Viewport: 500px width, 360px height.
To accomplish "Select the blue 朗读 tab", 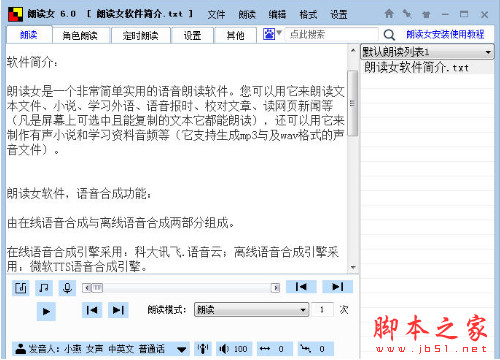I will 29,35.
